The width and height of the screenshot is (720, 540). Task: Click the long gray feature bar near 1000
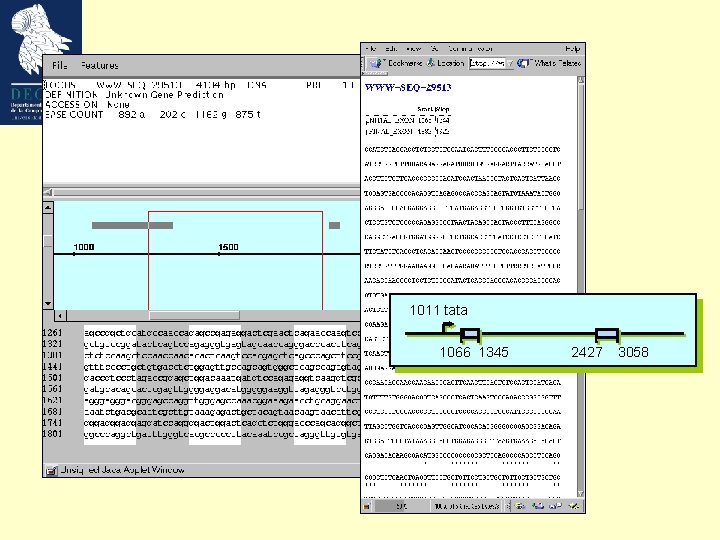pyautogui.click(x=132, y=225)
